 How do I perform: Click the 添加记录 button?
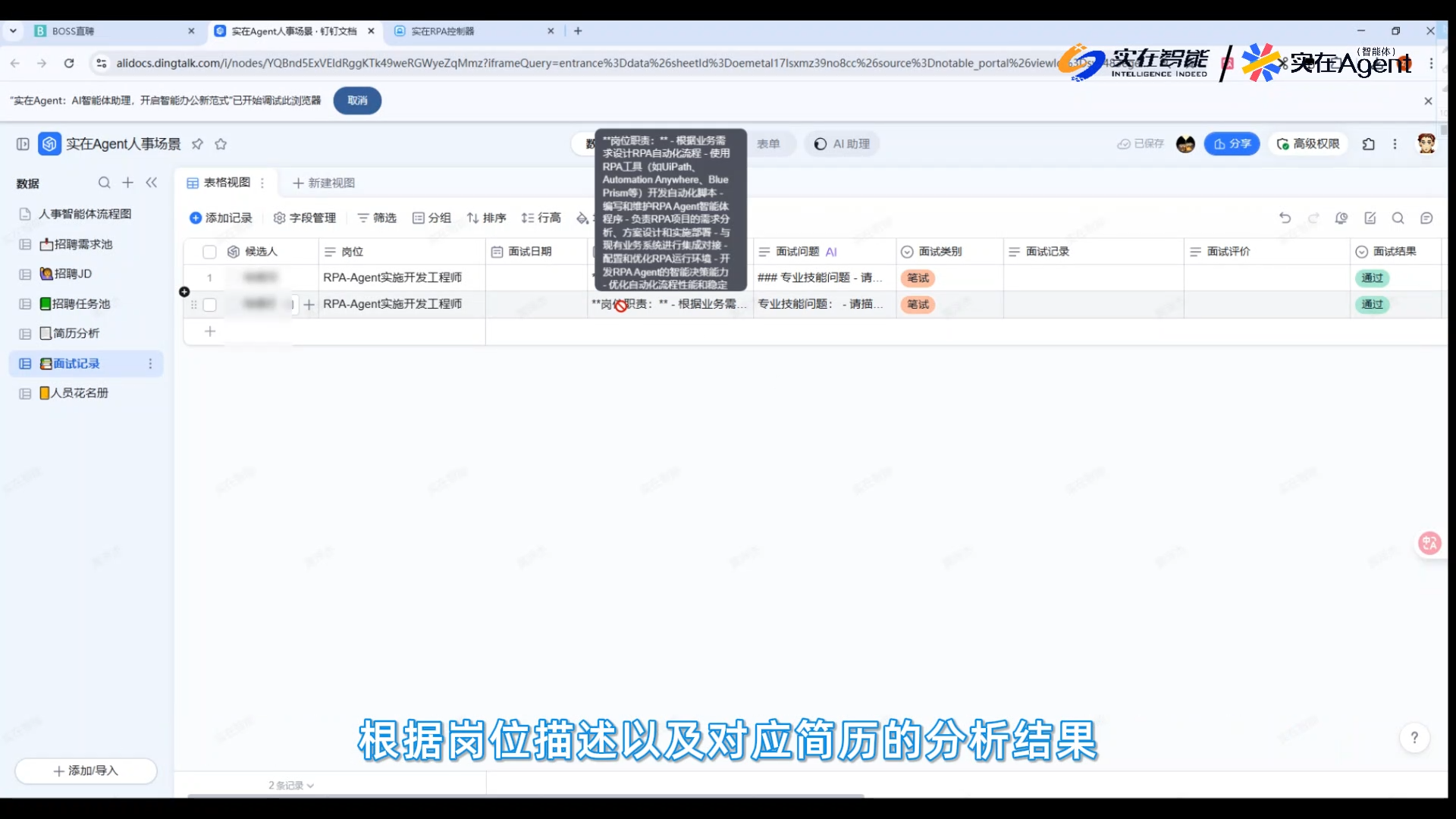(x=221, y=218)
